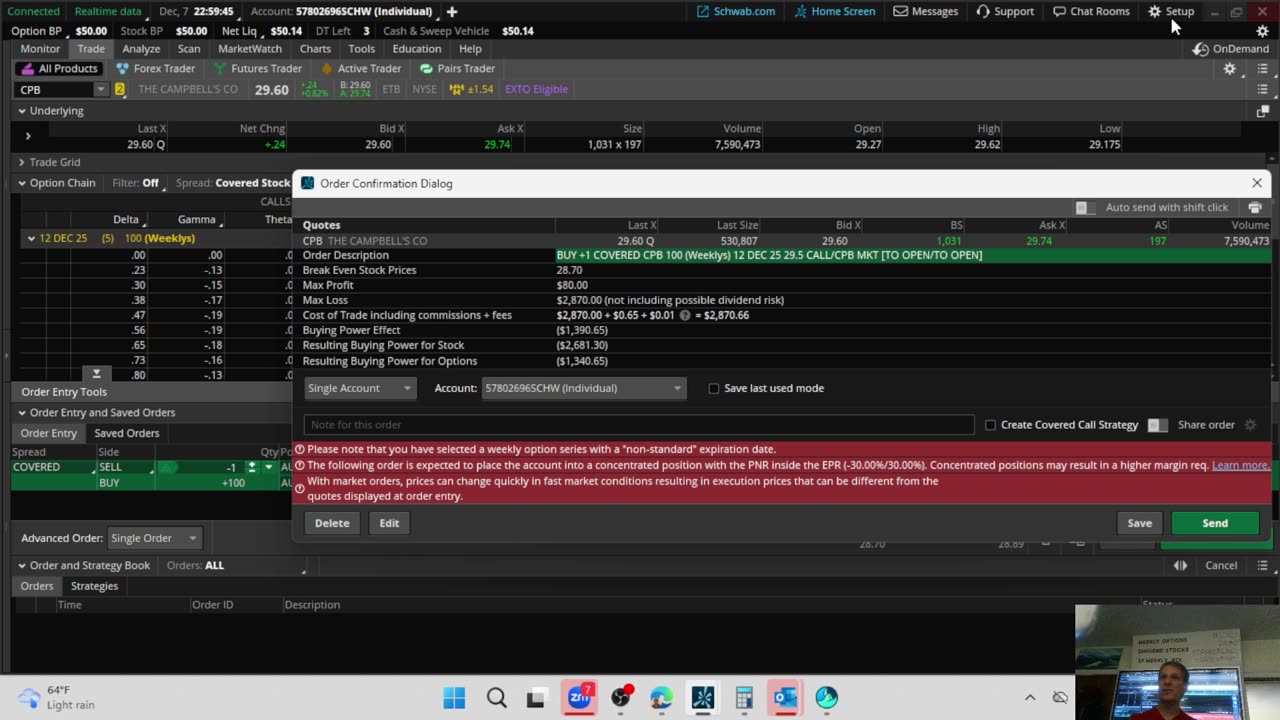
Task: Print the order confirmation with printer icon
Action: (x=1255, y=207)
